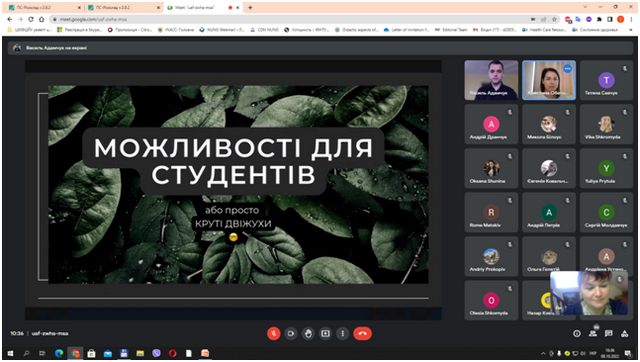
Task: Raise hand in the meeting
Action: tap(308, 333)
